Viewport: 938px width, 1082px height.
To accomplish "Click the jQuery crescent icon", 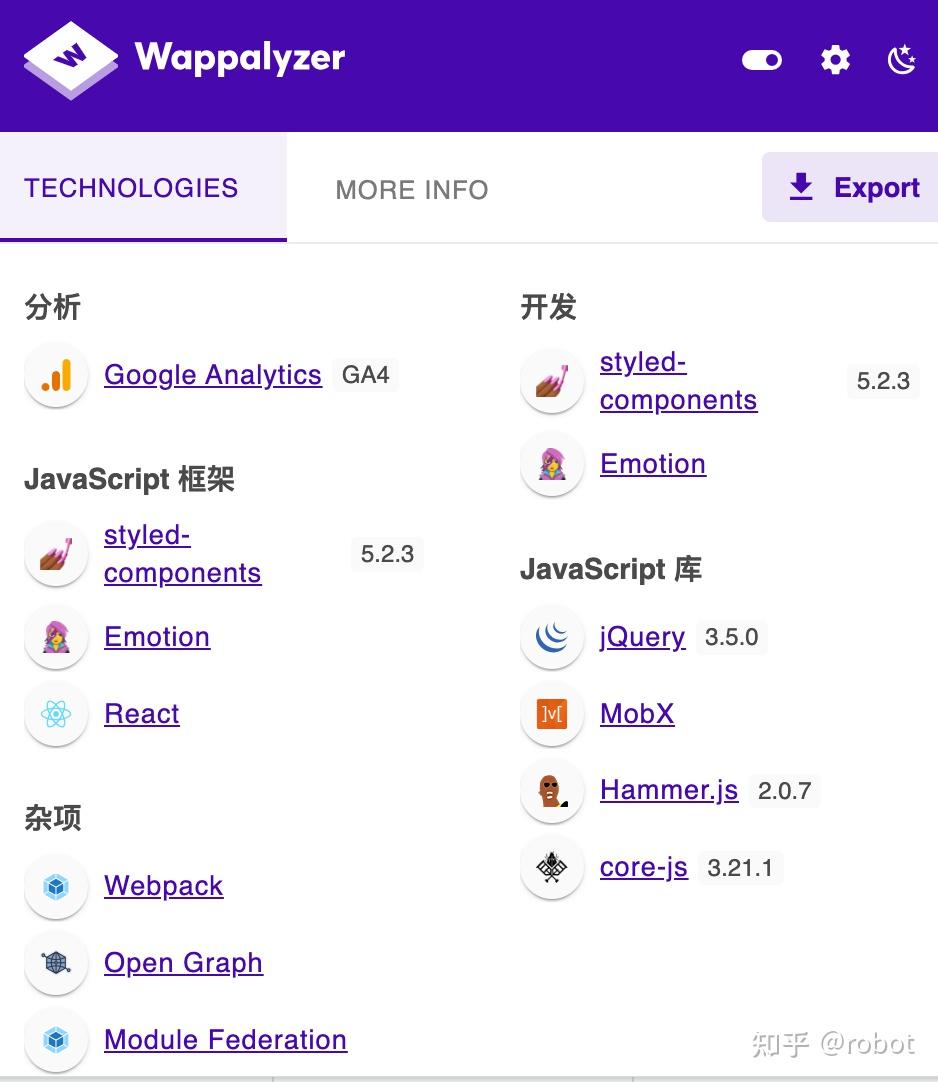I will click(x=552, y=637).
